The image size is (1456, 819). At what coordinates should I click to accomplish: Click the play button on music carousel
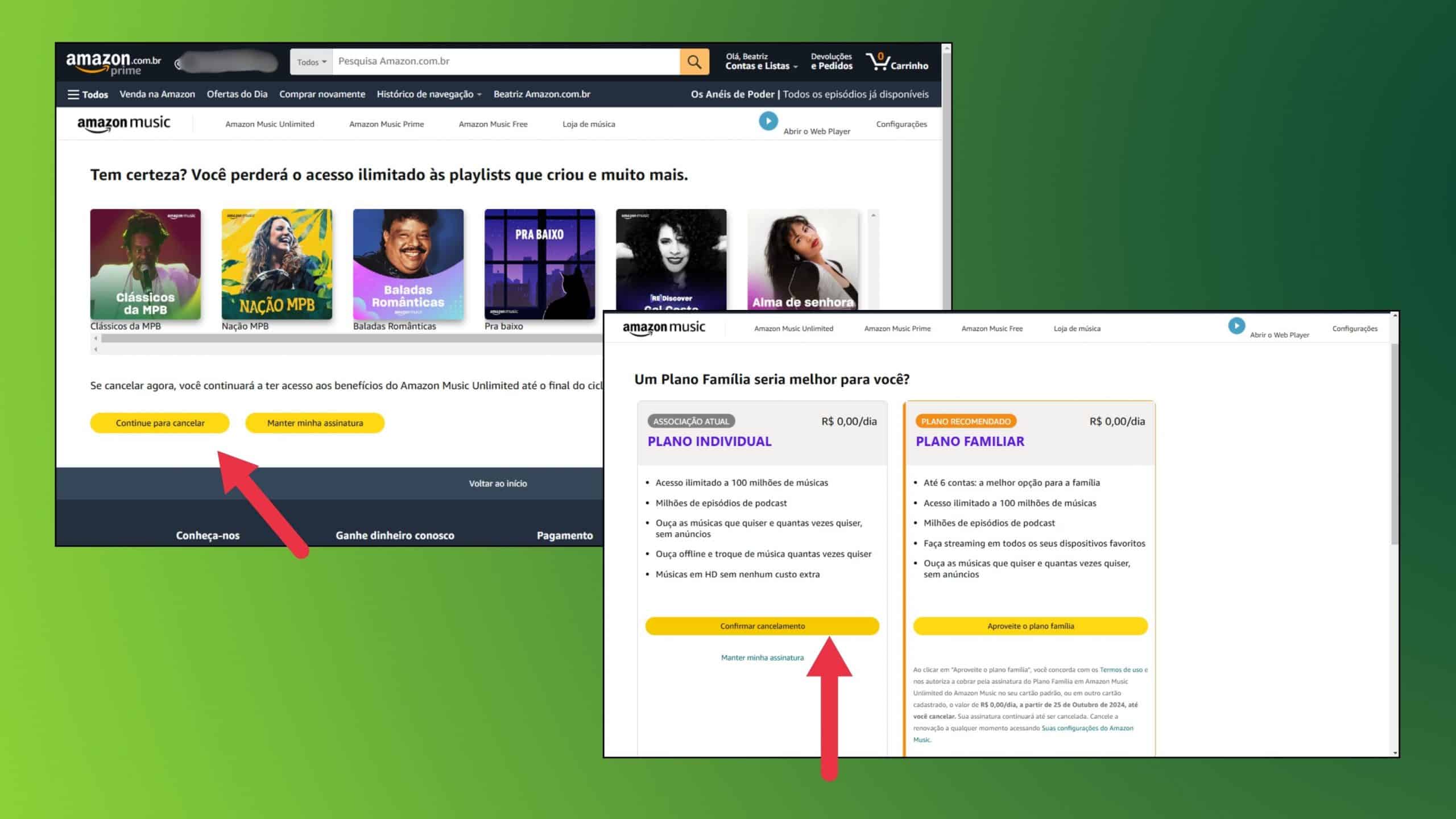pos(768,121)
